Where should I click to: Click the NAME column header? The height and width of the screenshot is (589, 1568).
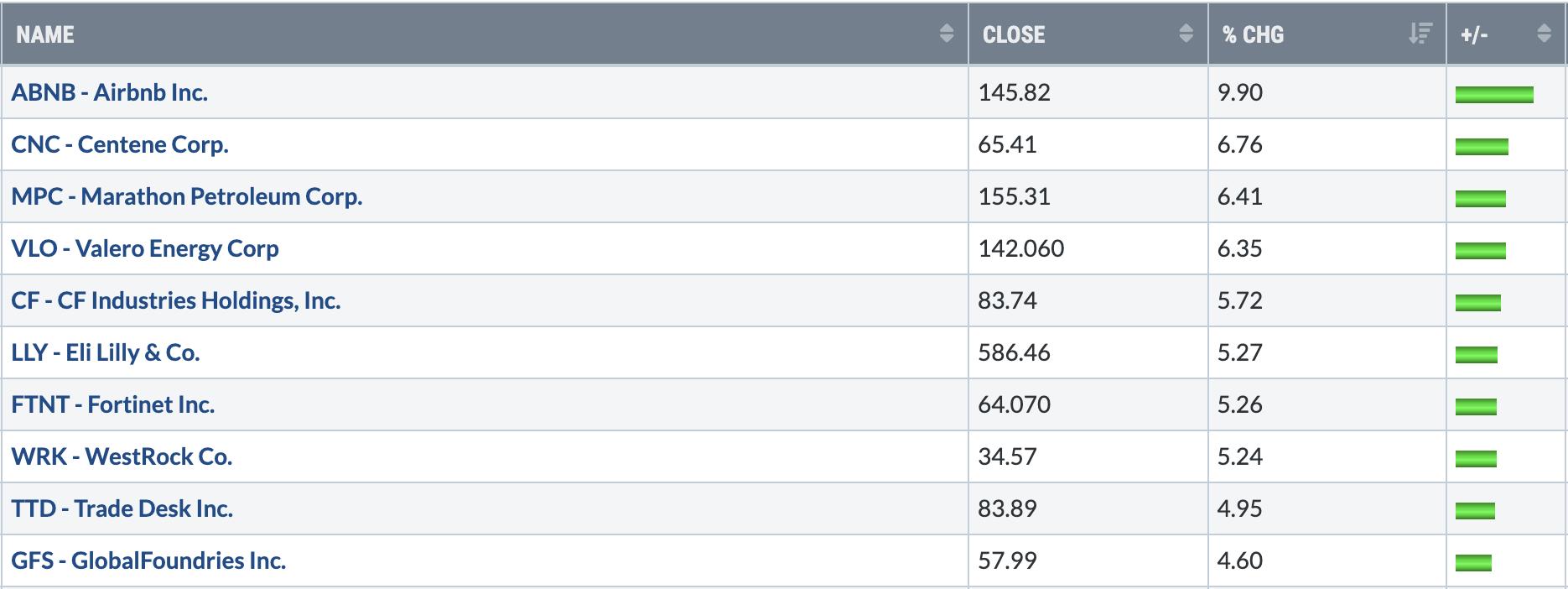[45, 34]
